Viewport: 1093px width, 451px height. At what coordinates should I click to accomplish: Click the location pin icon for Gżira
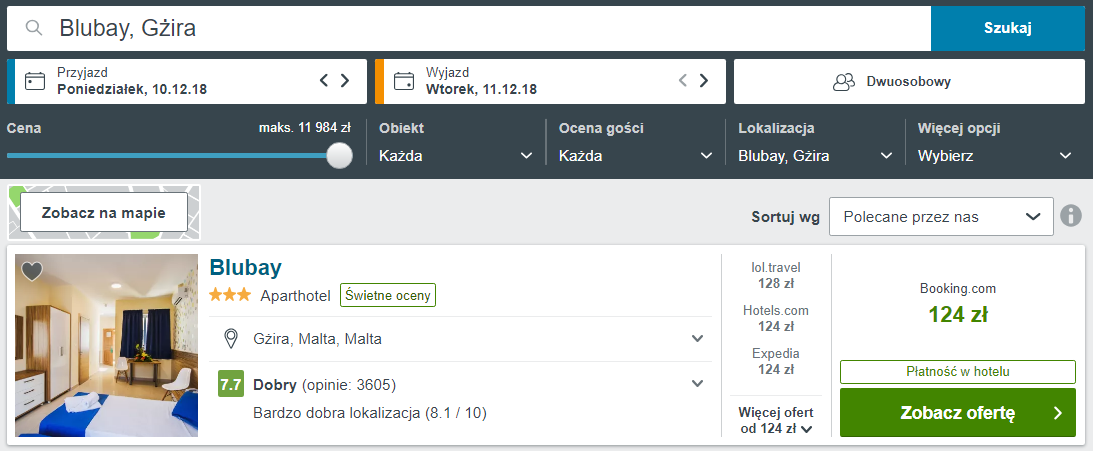point(231,339)
